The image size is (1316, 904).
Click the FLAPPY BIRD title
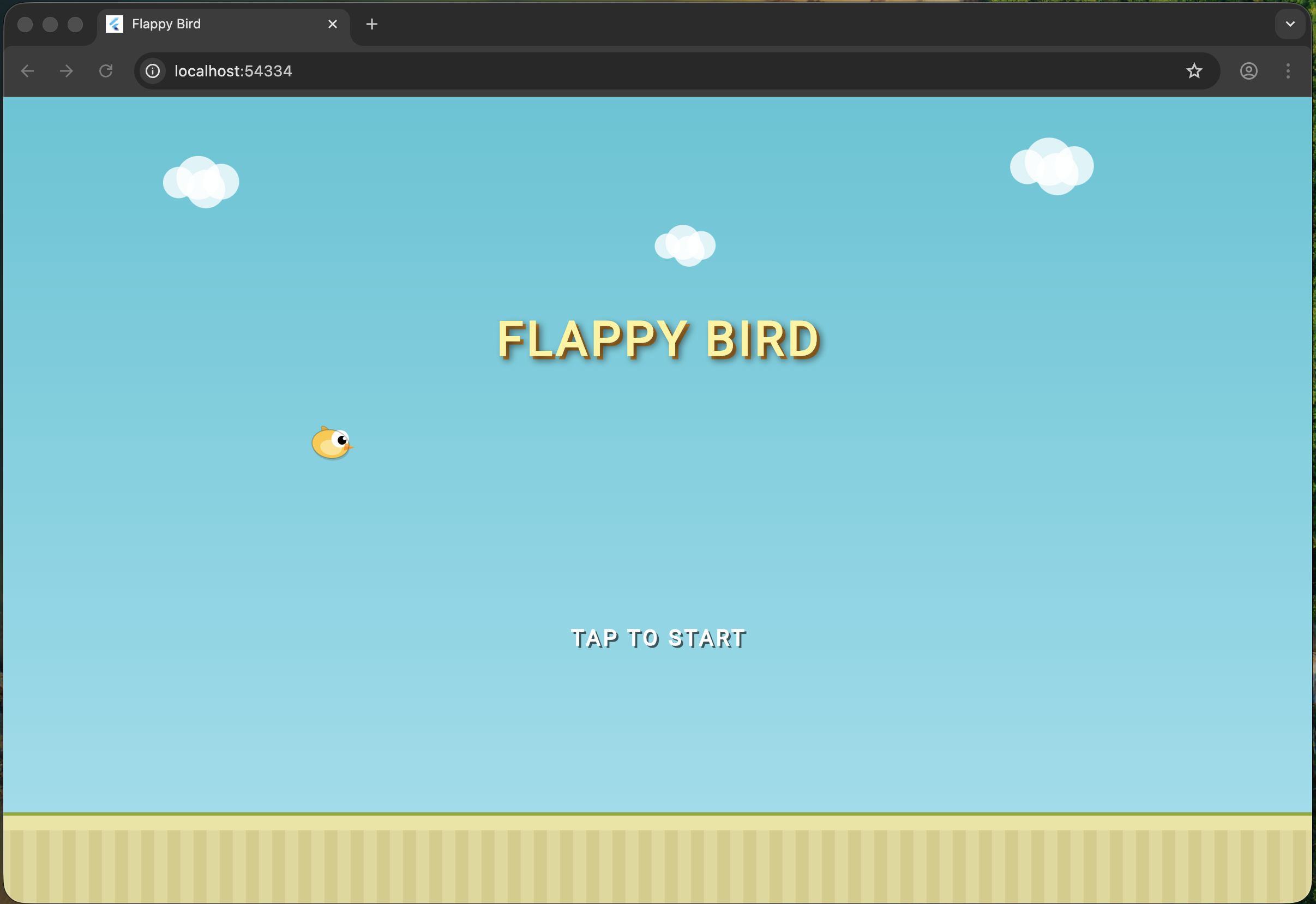tap(658, 339)
